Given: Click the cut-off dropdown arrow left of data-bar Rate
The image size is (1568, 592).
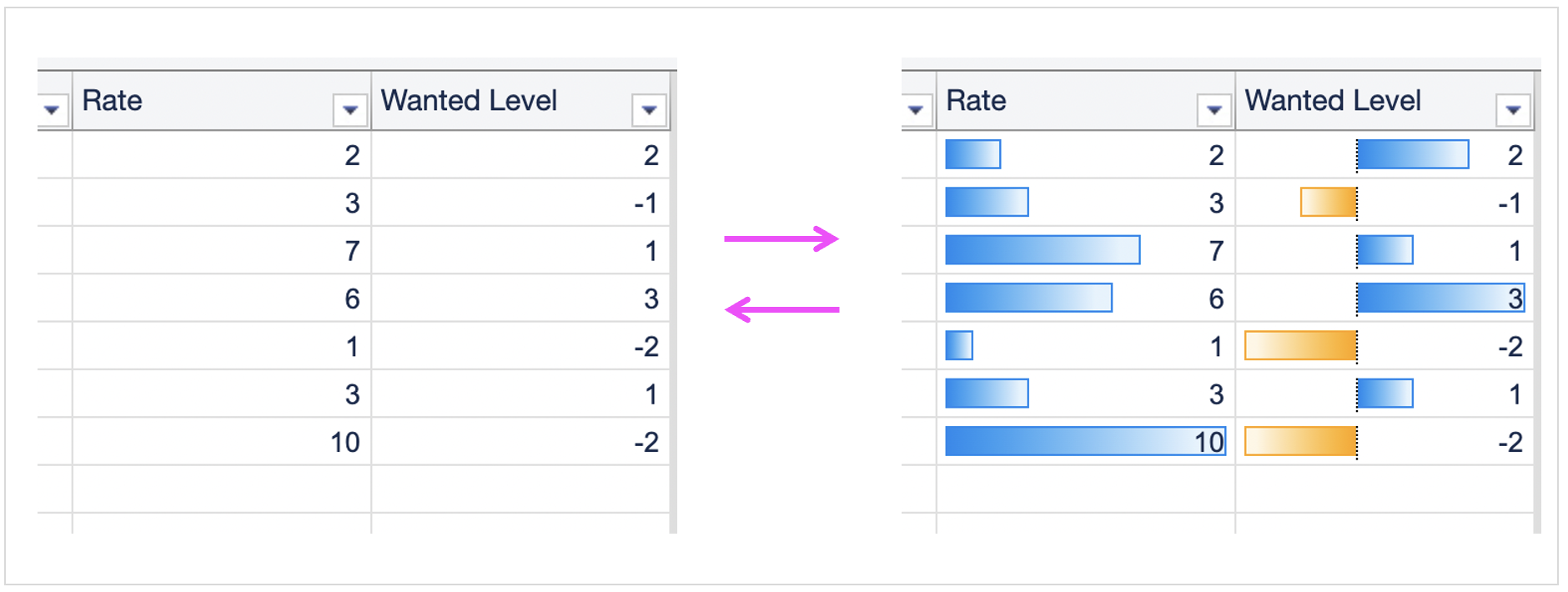Looking at the screenshot, I should coord(916,110).
